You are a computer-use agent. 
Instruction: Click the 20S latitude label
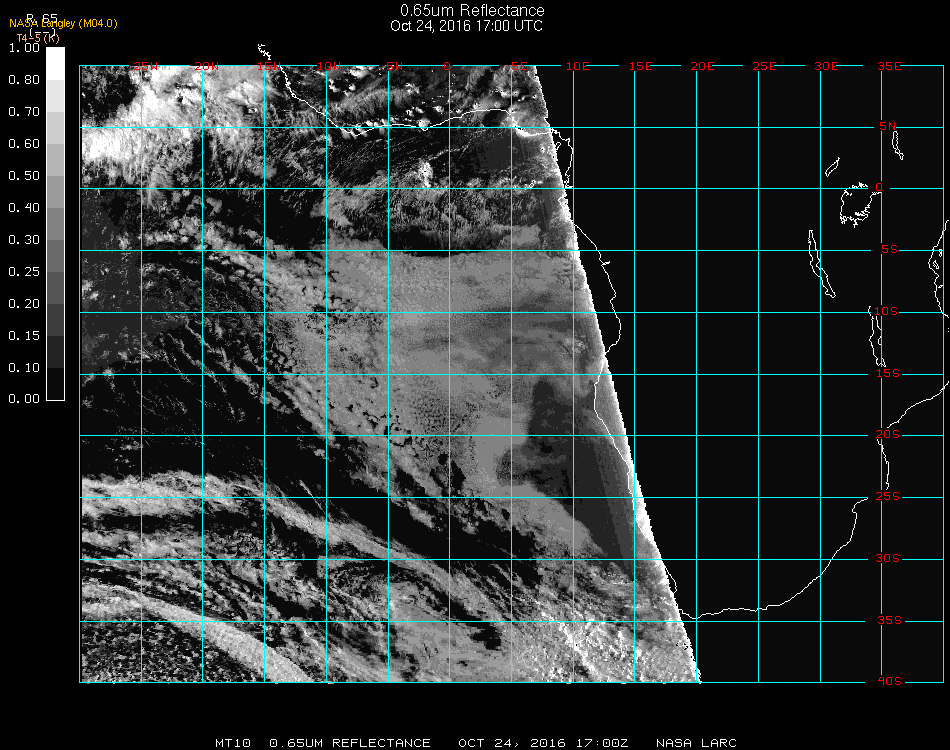888,435
